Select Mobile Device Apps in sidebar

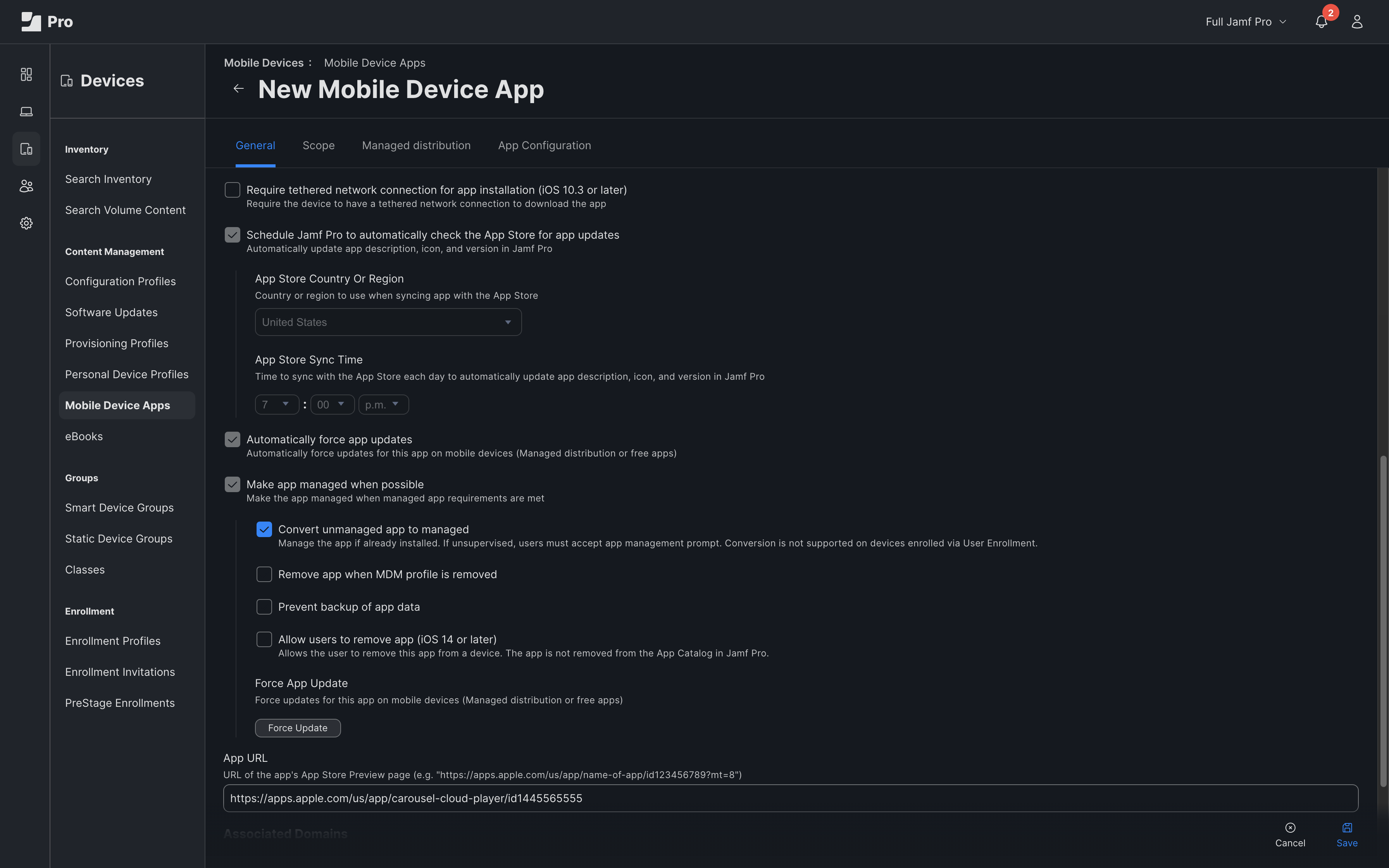point(127,405)
